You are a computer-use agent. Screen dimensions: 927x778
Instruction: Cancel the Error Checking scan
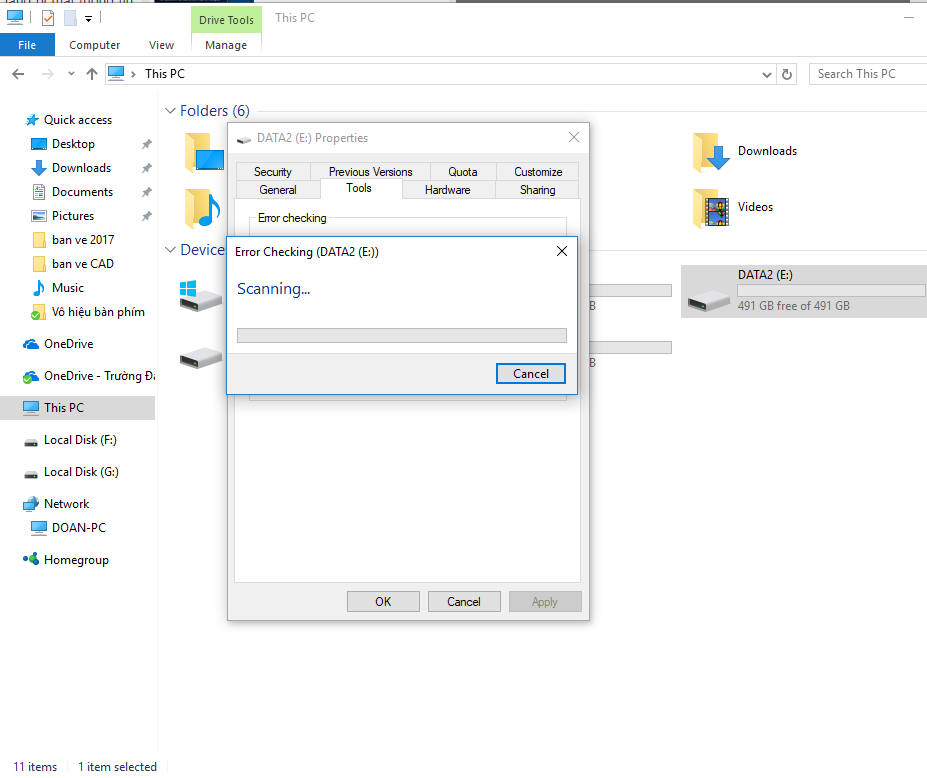pos(531,374)
